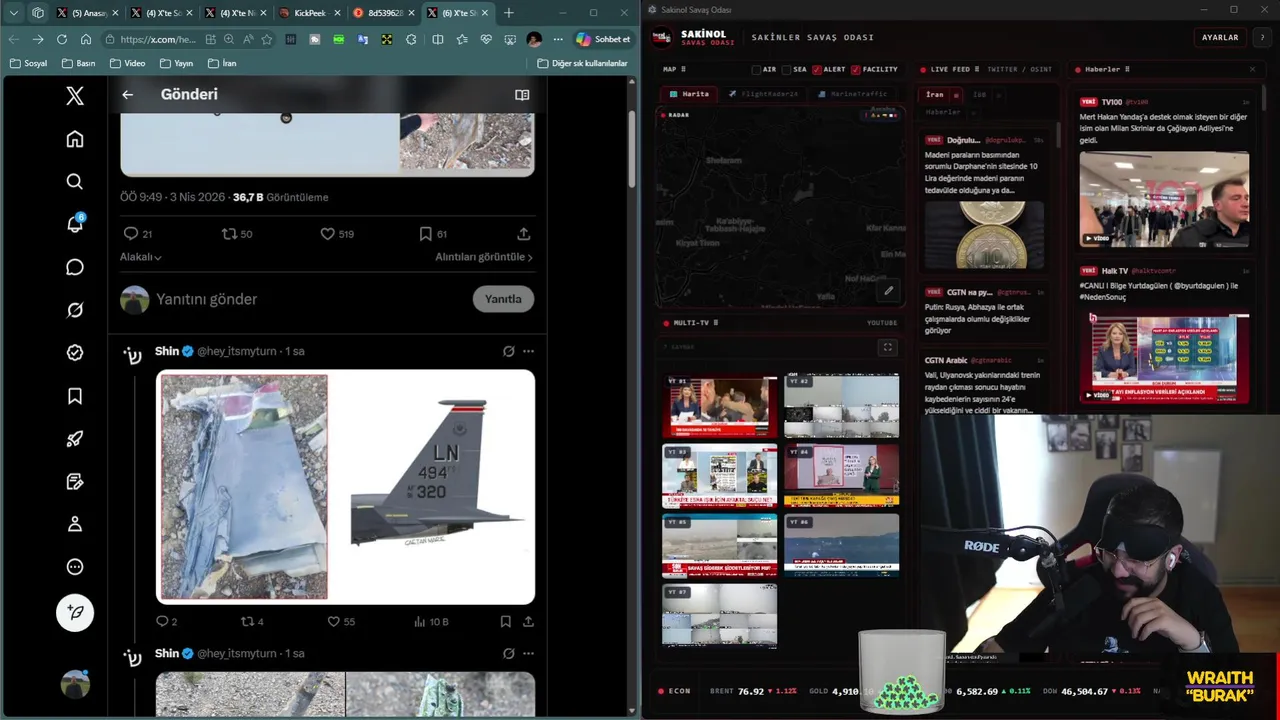This screenshot has height=720, width=1280.
Task: Open Alıntıları görüntüle link
Action: click(x=484, y=257)
